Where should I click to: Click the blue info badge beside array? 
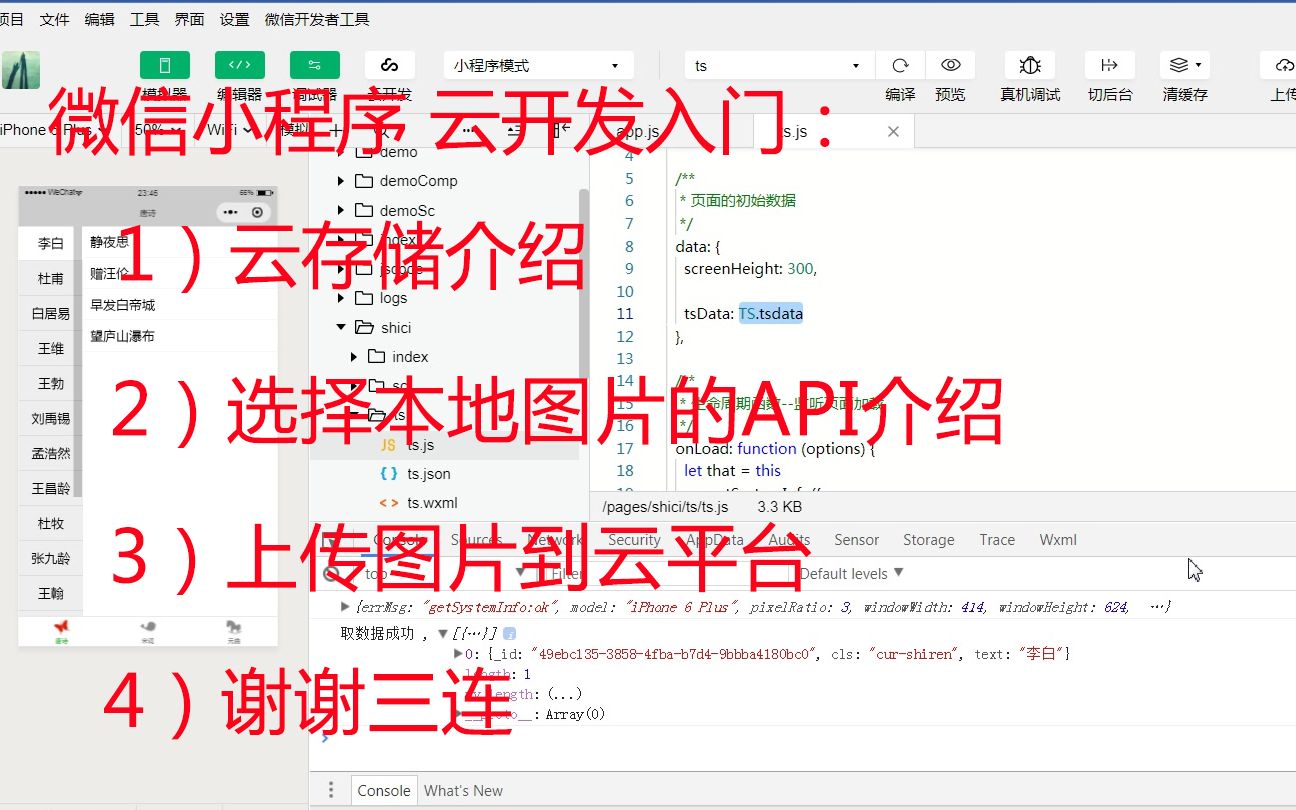tap(509, 633)
